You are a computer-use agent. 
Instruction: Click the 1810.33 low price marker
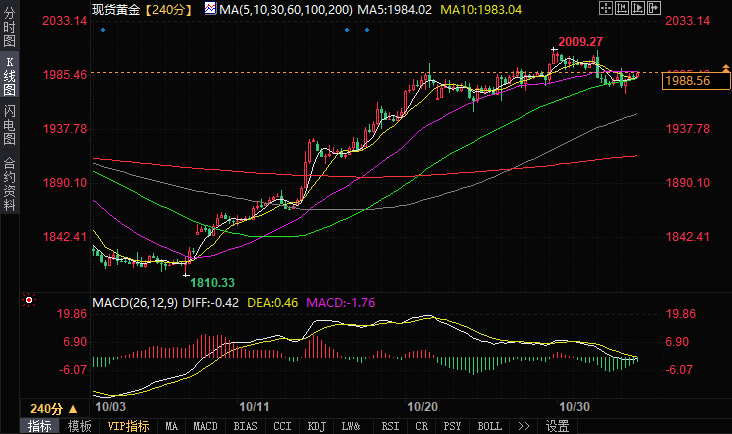click(x=212, y=283)
